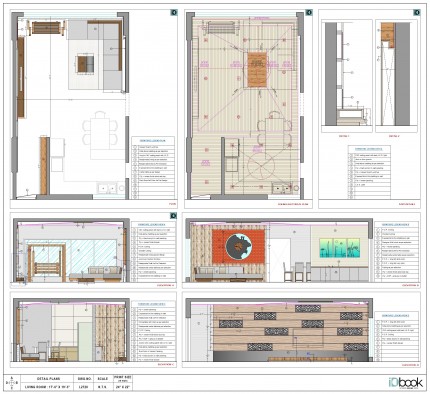430x394 pixels.
Task: Select the ceiling fan symbol in the ceiling plan
Action: point(261,166)
